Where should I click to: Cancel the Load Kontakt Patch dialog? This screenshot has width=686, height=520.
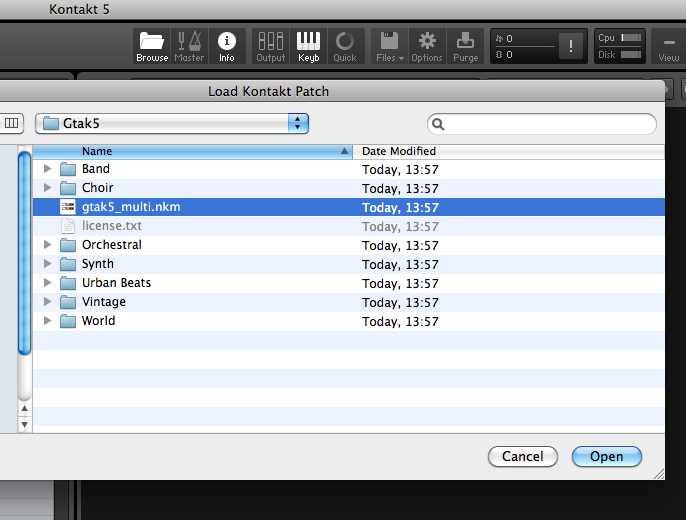(522, 456)
